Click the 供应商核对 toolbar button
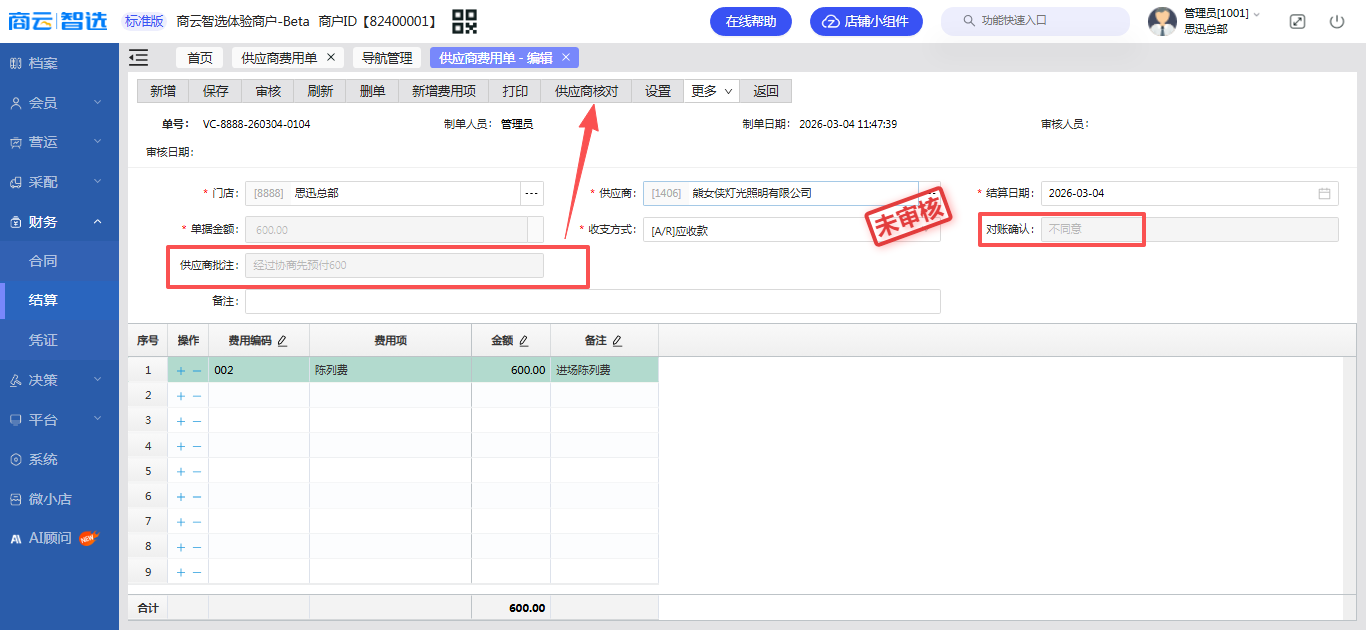1366x630 pixels. coord(587,91)
